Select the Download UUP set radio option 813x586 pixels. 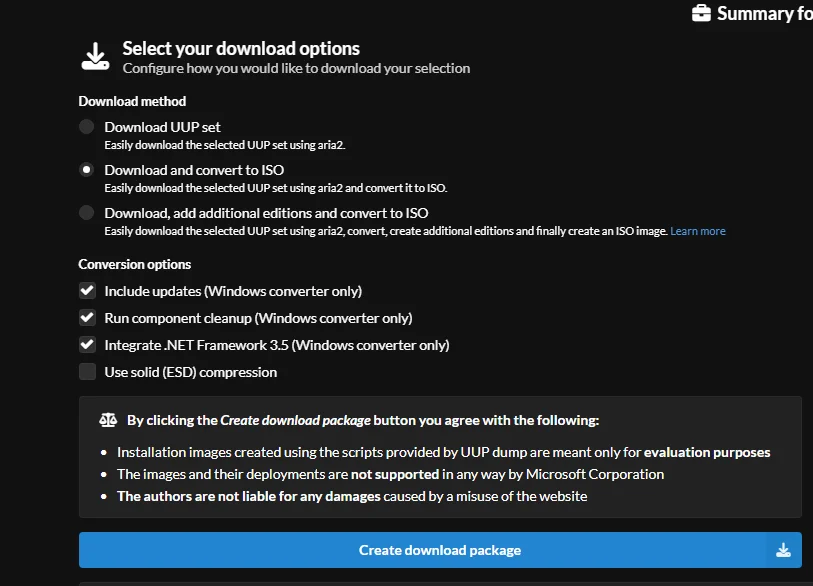tap(87, 127)
